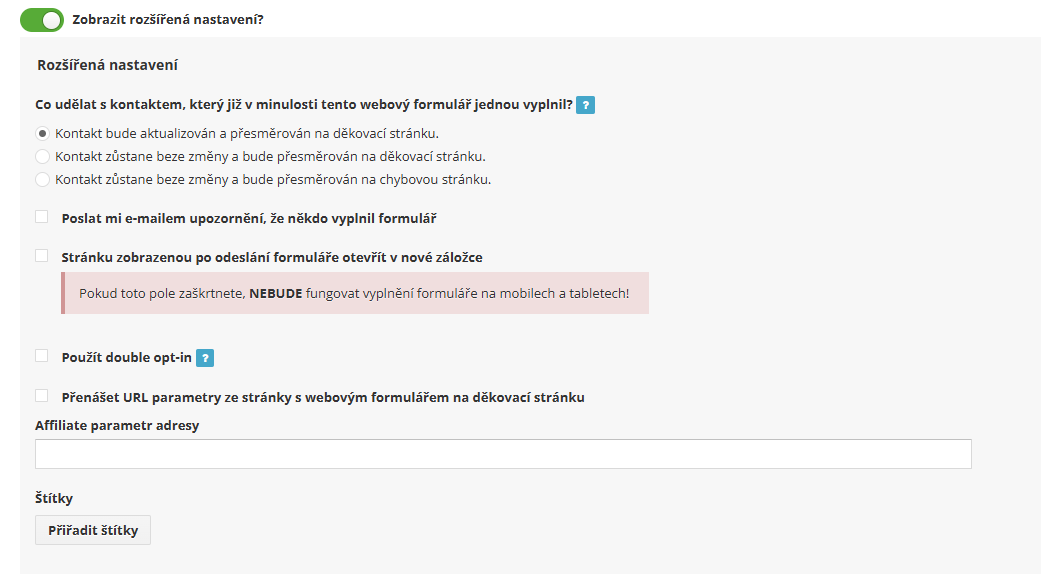The image size is (1041, 574).
Task: Turn off the Zobrazit rozšířená nastavení switch
Action: [42, 20]
